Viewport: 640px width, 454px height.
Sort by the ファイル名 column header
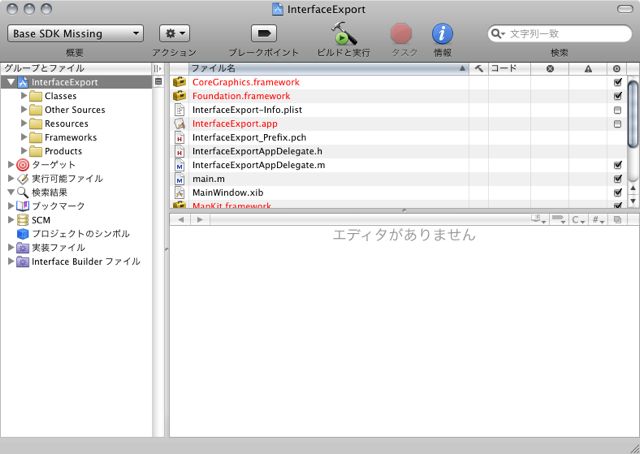[329, 68]
